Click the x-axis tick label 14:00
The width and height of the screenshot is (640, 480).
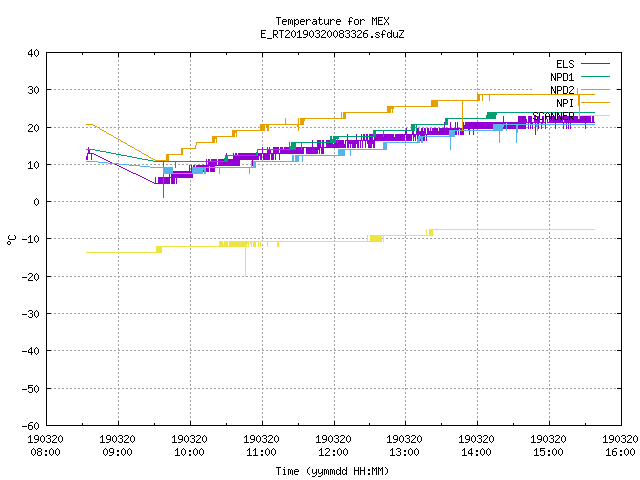click(x=476, y=452)
